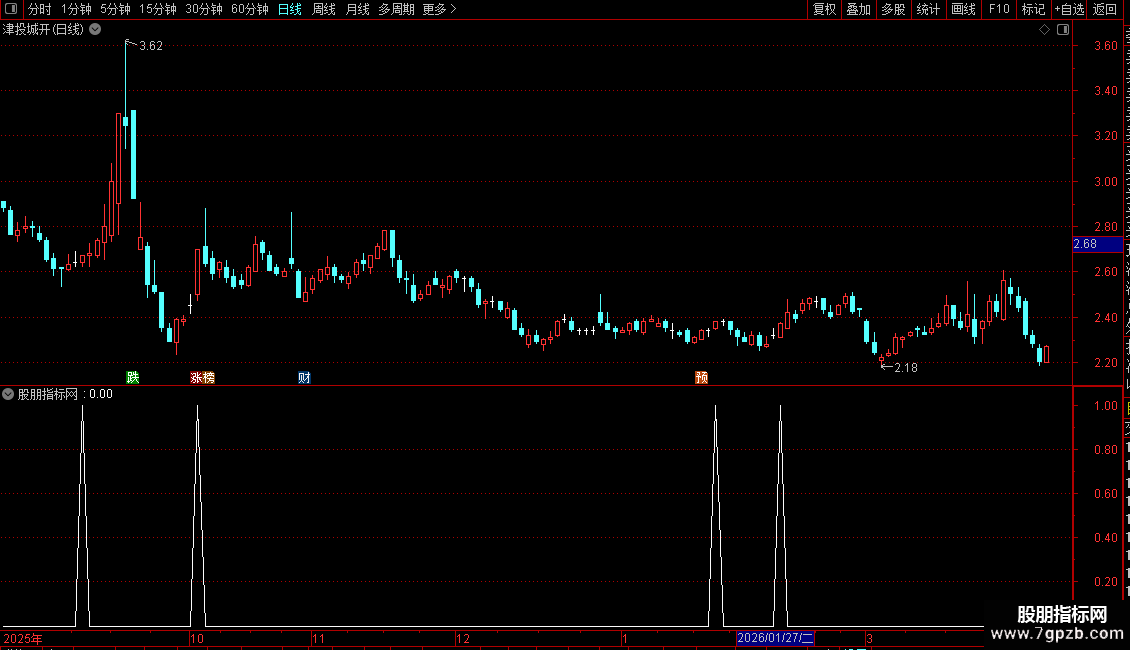Click the 3.62 high price label
Screen dimensions: 1130x650
coord(151,46)
